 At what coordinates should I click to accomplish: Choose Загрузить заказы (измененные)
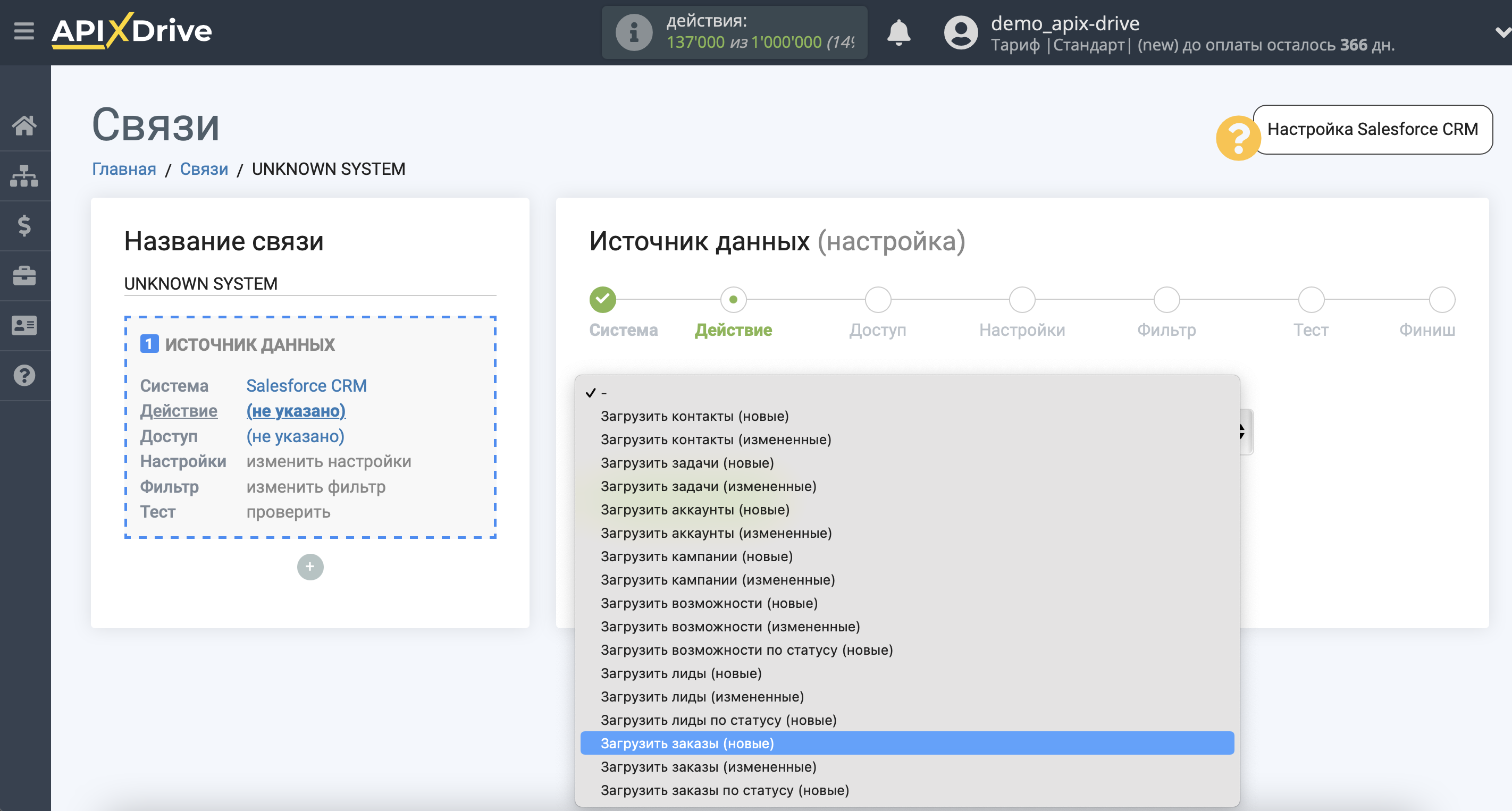click(x=907, y=767)
